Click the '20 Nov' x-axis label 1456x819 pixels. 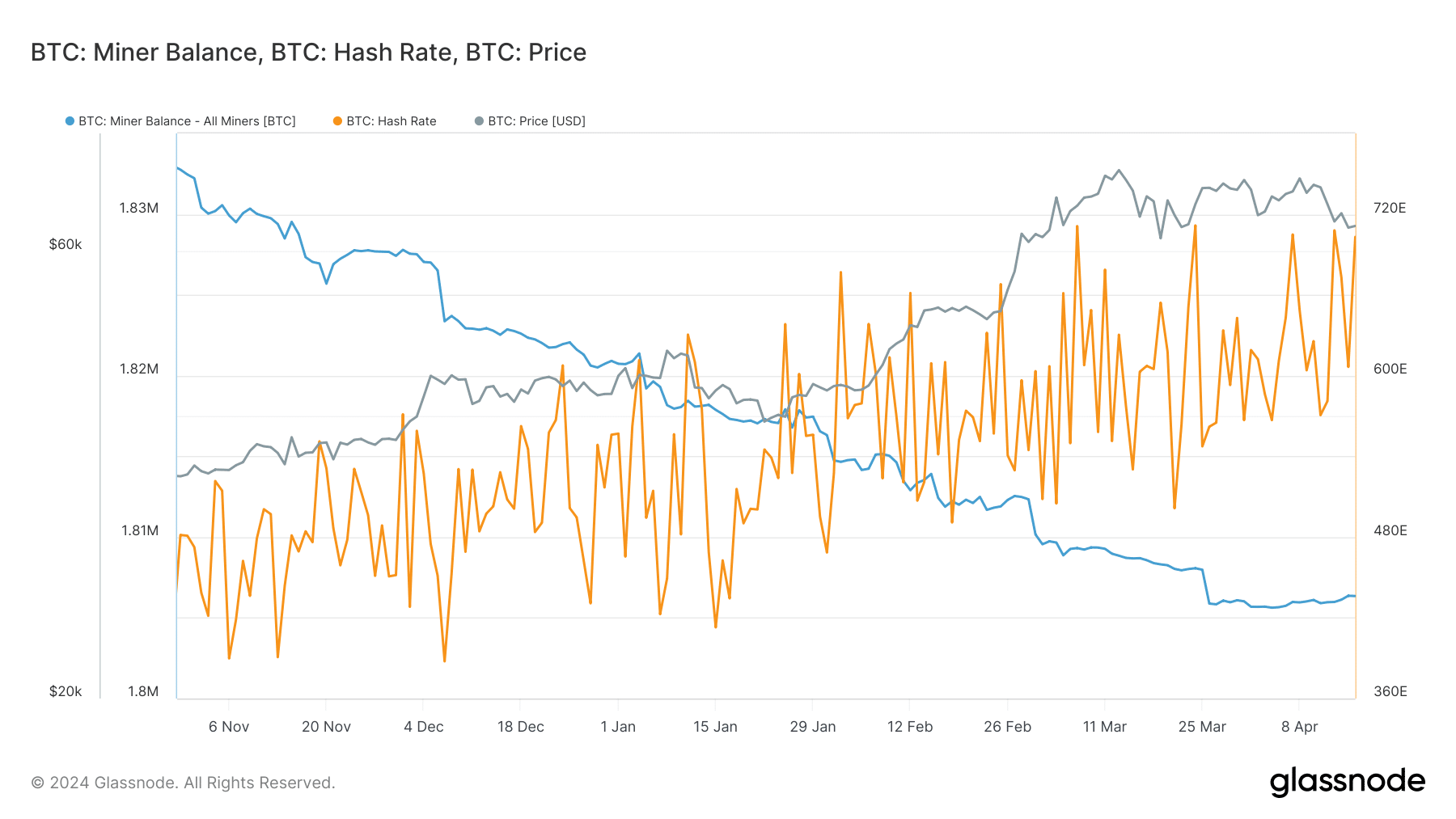(326, 727)
